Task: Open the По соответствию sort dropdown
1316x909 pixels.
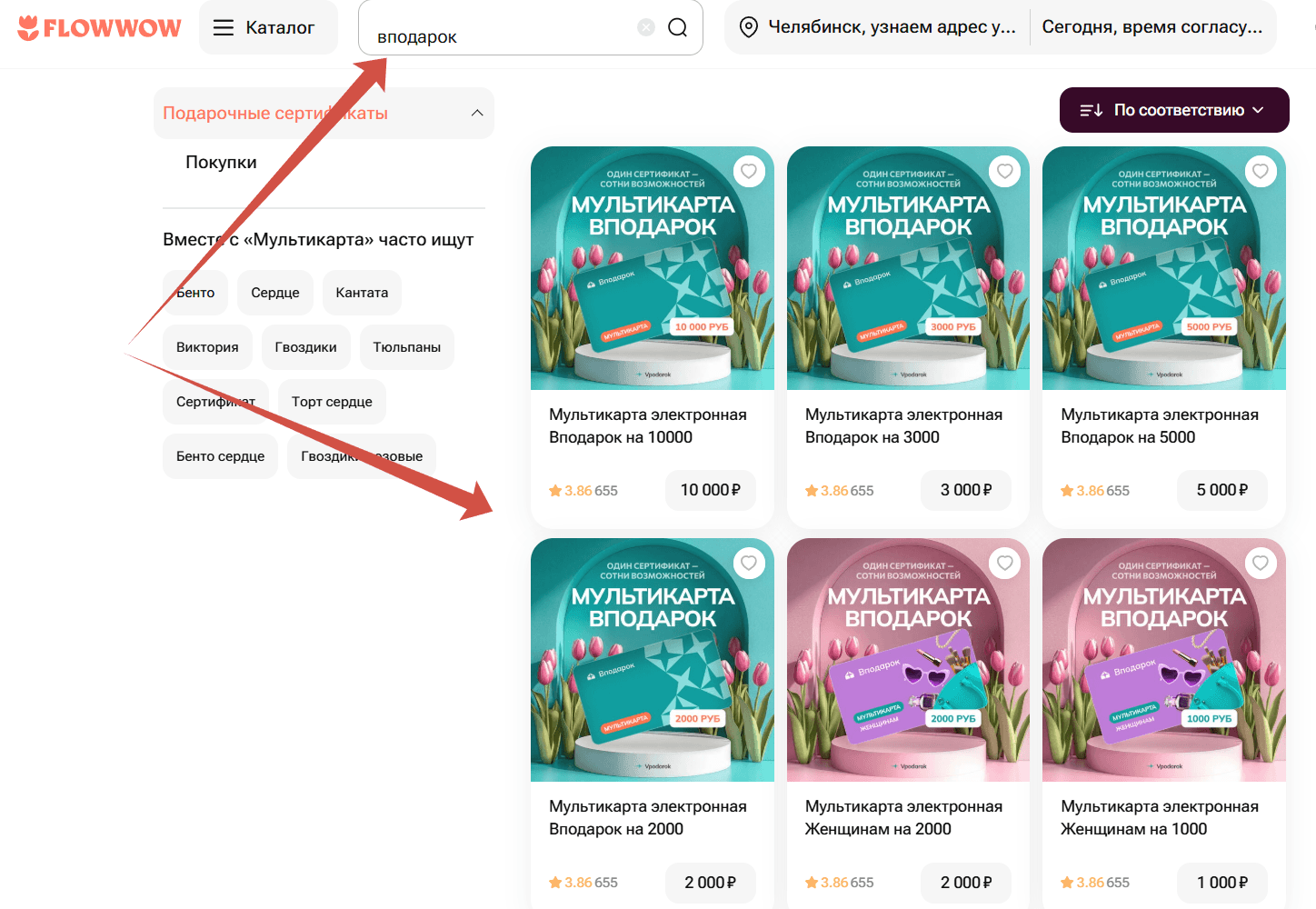Action: [x=1173, y=110]
